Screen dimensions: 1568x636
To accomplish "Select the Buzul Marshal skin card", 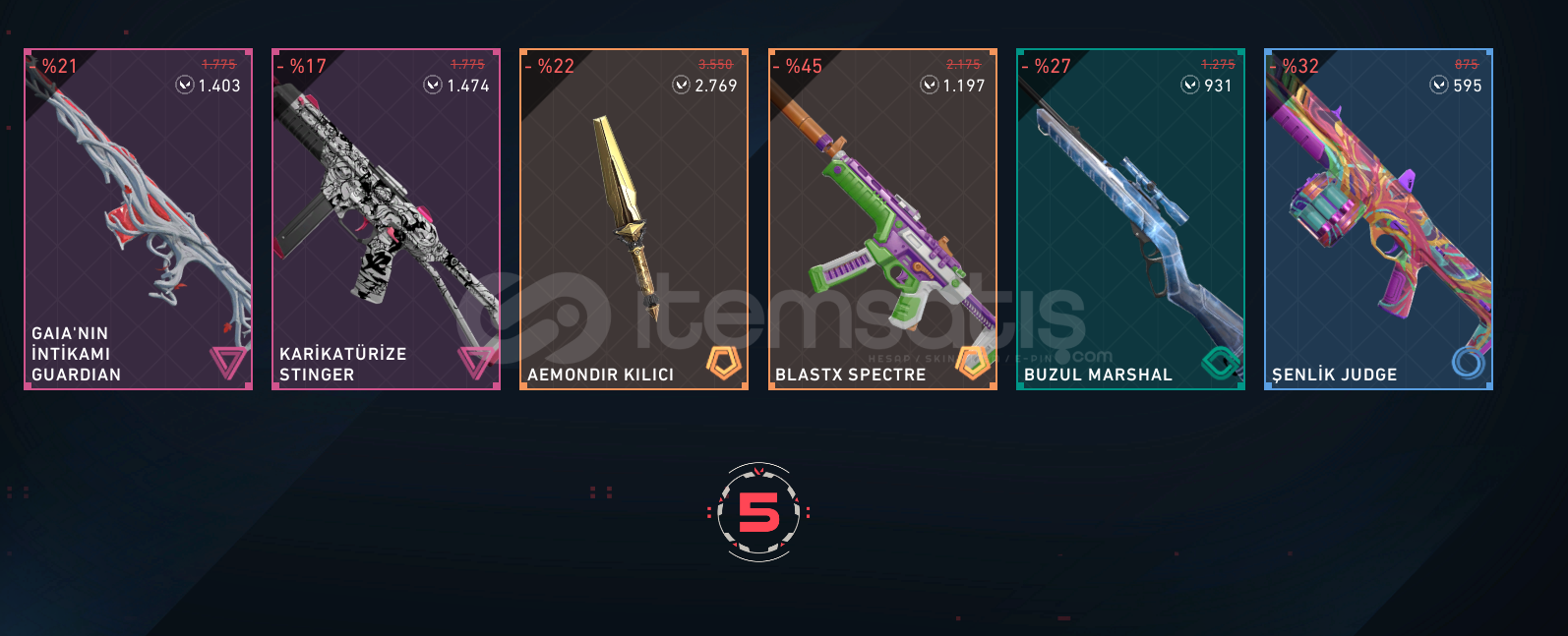I will pyautogui.click(x=1130, y=219).
